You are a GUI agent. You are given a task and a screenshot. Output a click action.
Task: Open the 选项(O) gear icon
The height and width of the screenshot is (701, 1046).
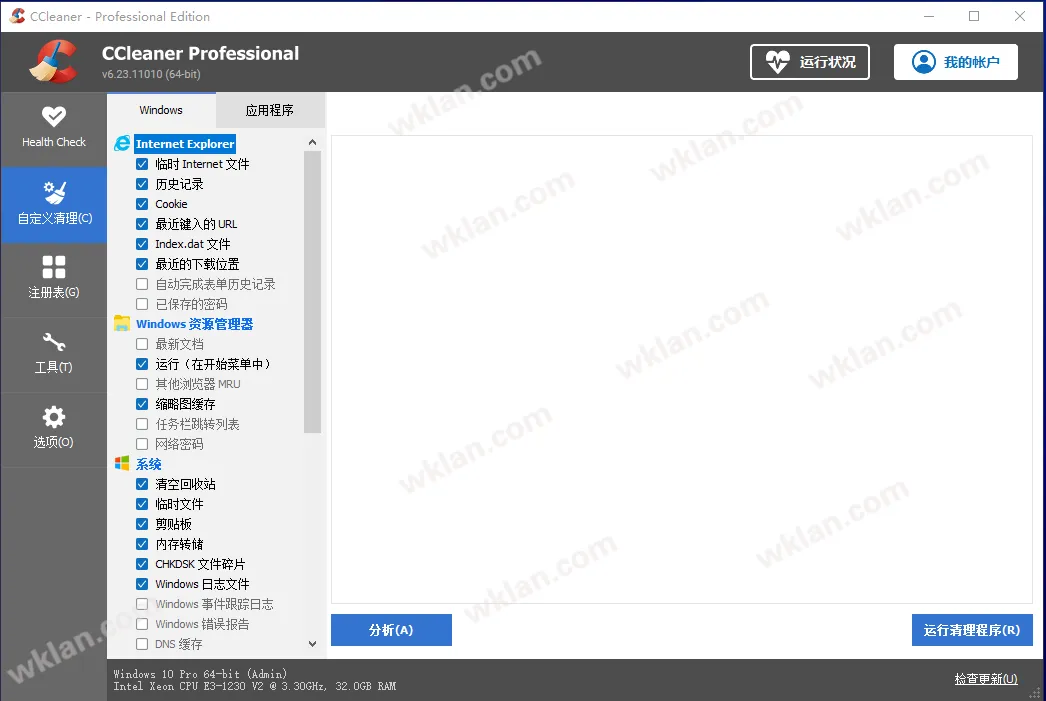(54, 417)
